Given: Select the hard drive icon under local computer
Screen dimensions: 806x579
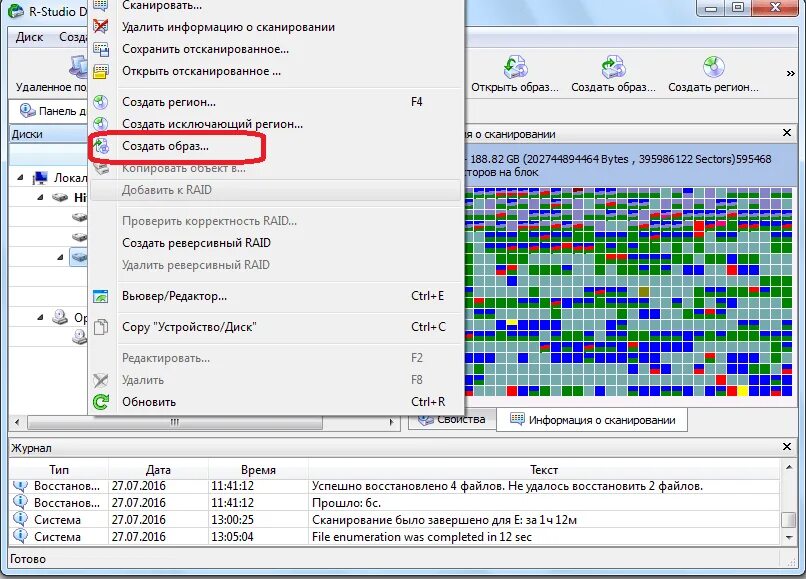Looking at the screenshot, I should coord(60,197).
